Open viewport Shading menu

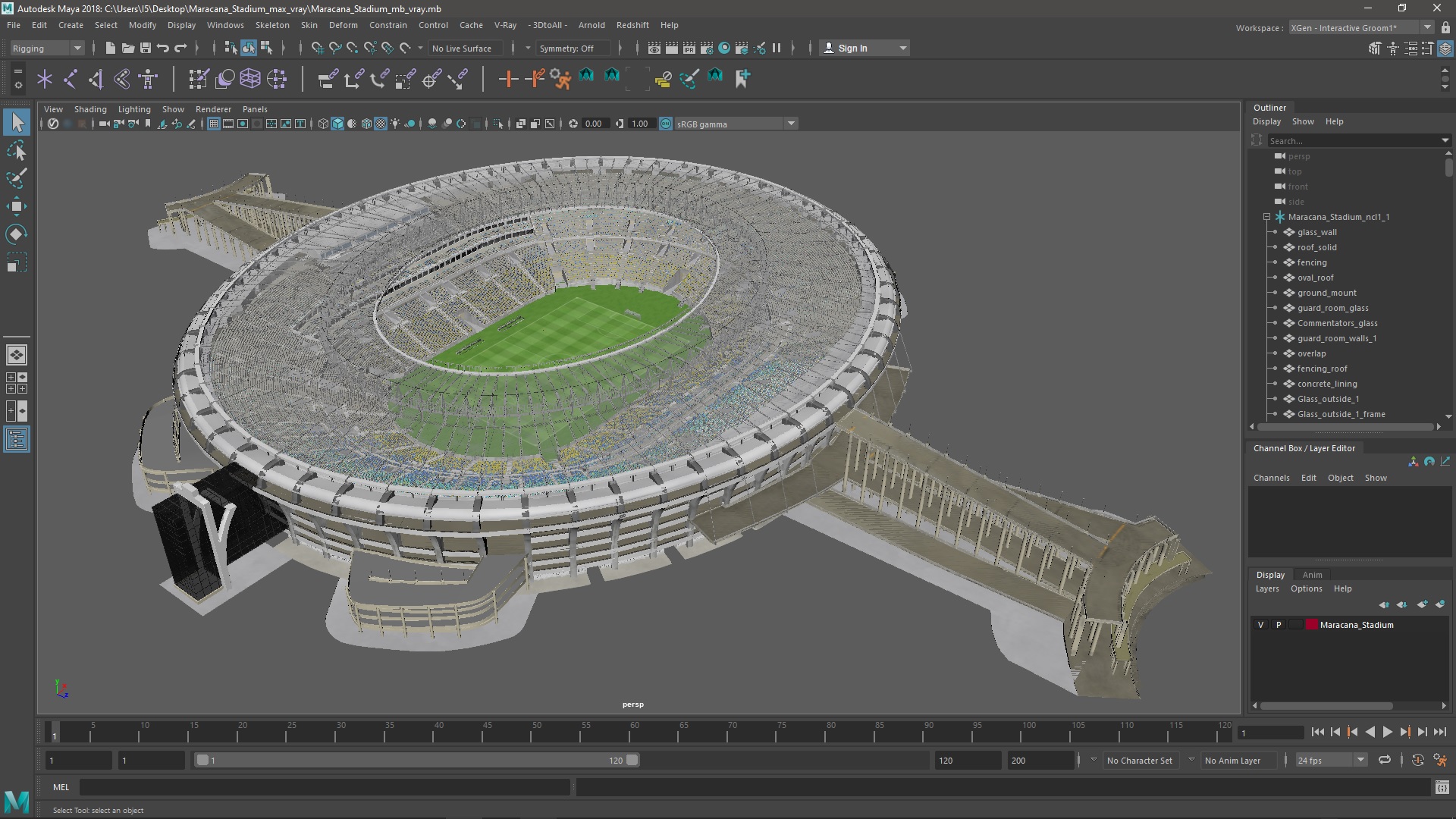(90, 109)
